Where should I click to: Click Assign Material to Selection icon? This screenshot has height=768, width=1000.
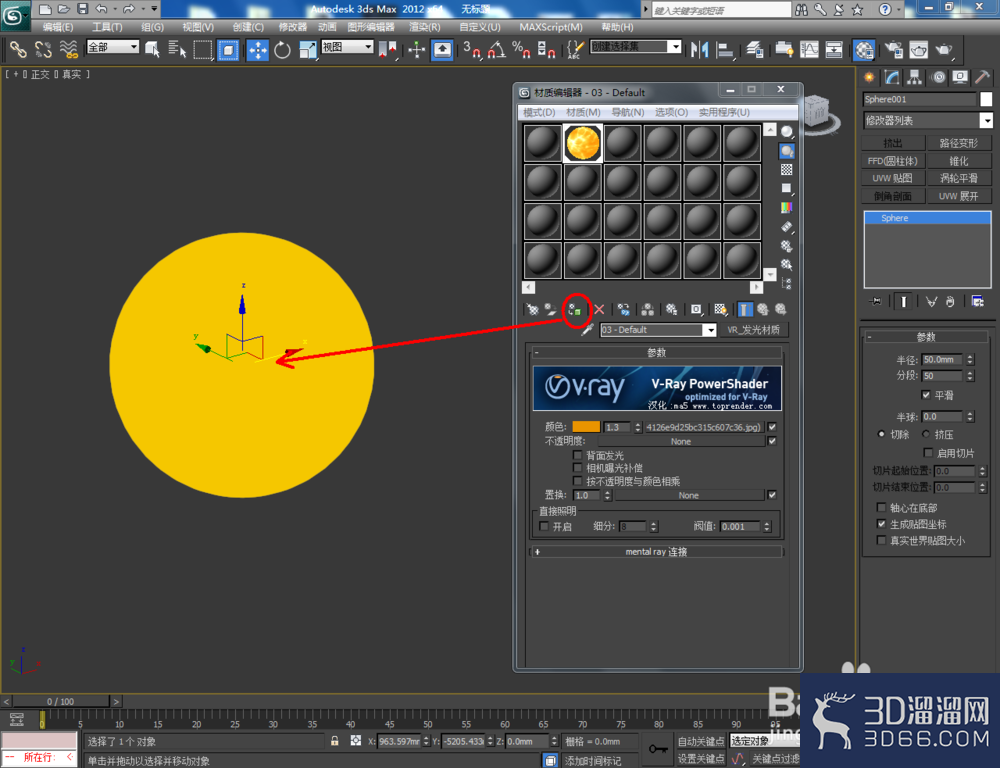(x=575, y=310)
